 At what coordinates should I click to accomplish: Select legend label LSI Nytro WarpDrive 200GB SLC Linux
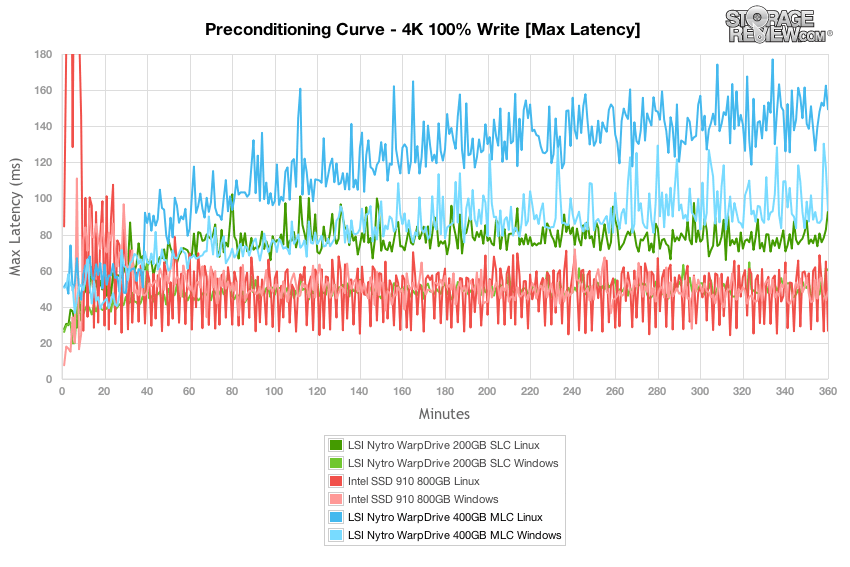coord(443,445)
